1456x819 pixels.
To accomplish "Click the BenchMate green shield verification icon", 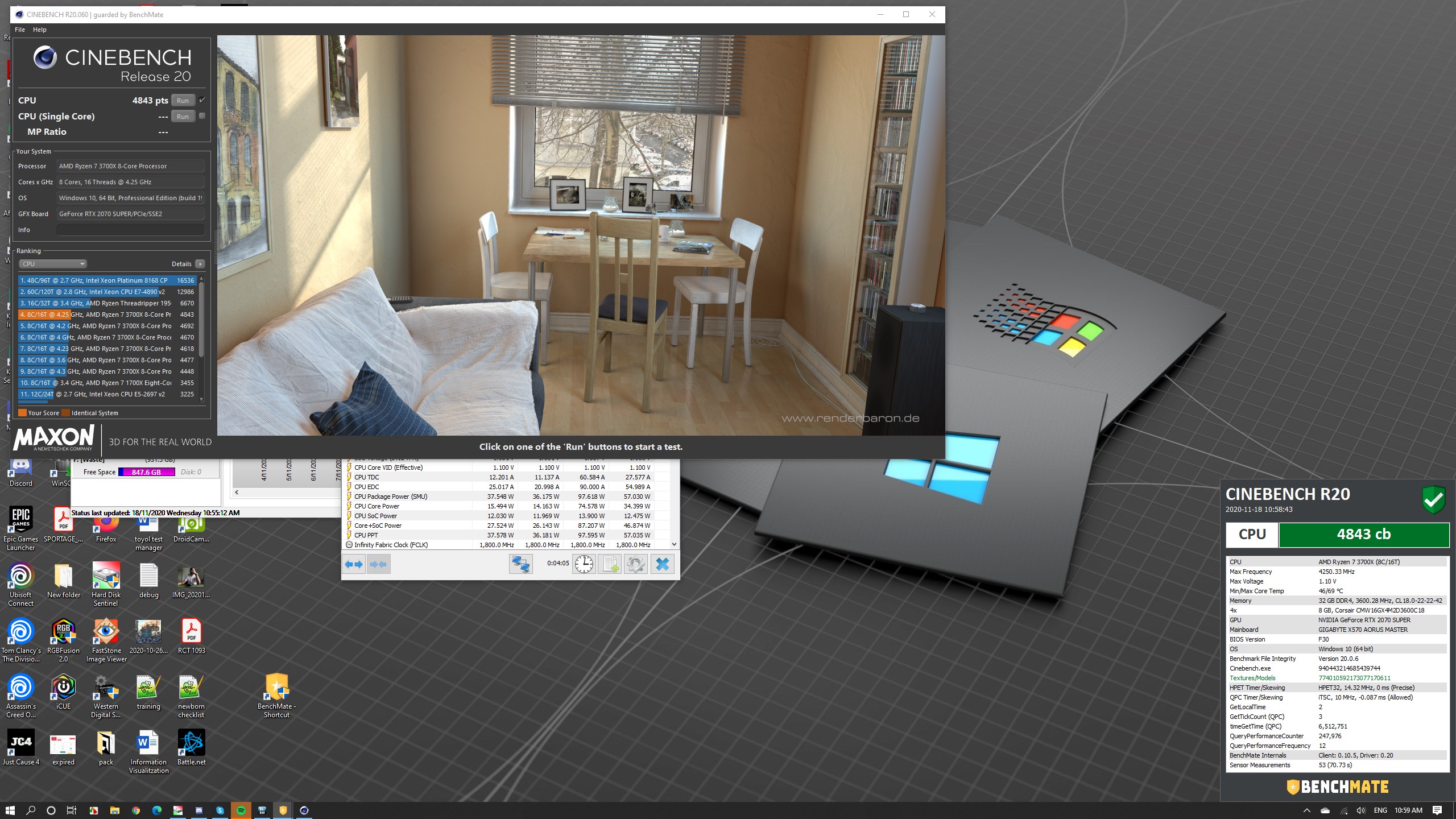I will 1433,500.
